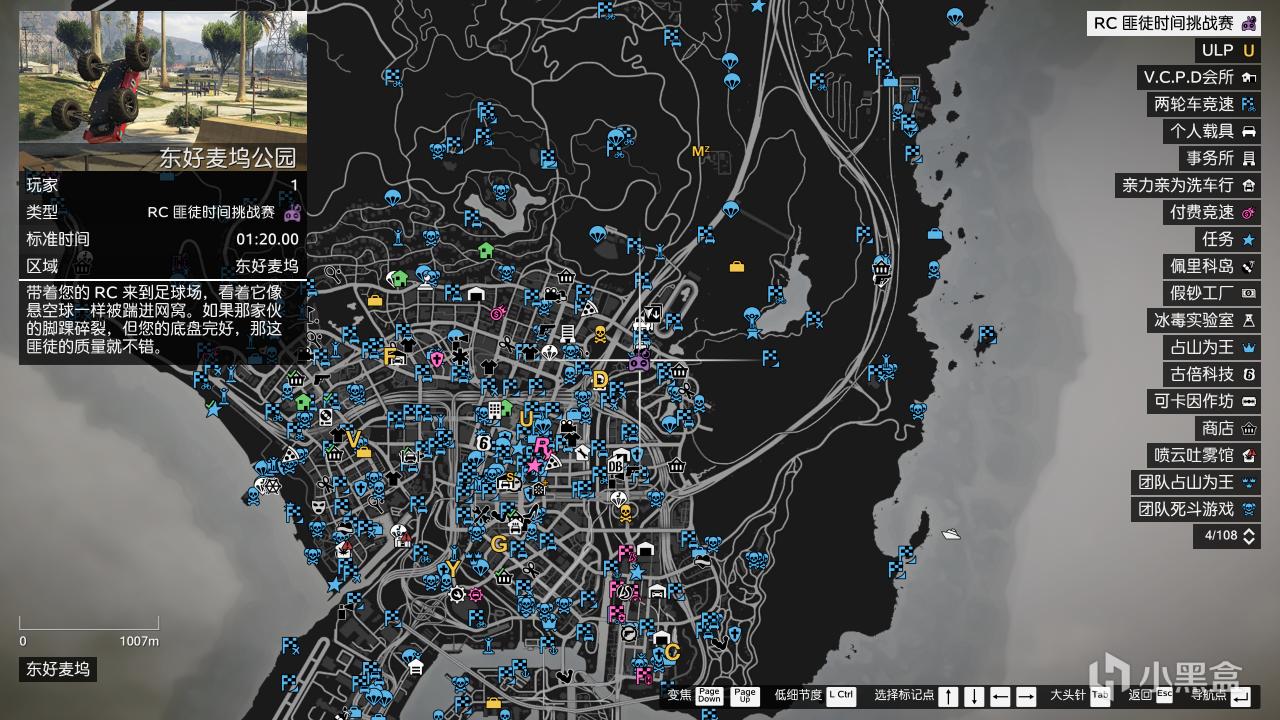Select 喷云吐雾馆 from the legend
This screenshot has height=720, width=1280.
(1204, 455)
